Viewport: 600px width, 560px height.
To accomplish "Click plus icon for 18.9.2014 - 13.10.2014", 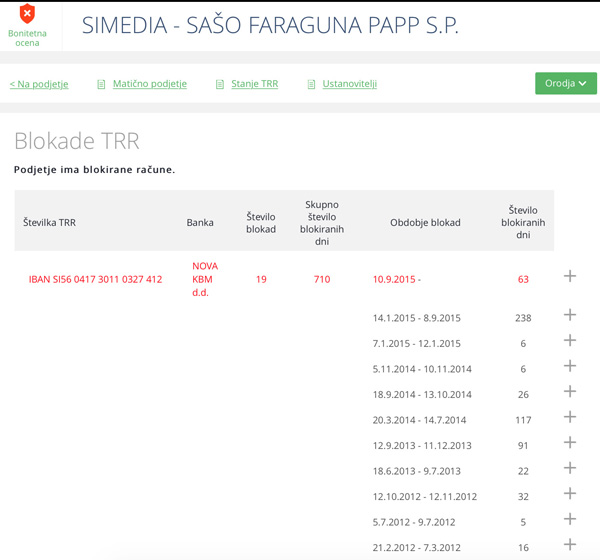I will tap(570, 392).
